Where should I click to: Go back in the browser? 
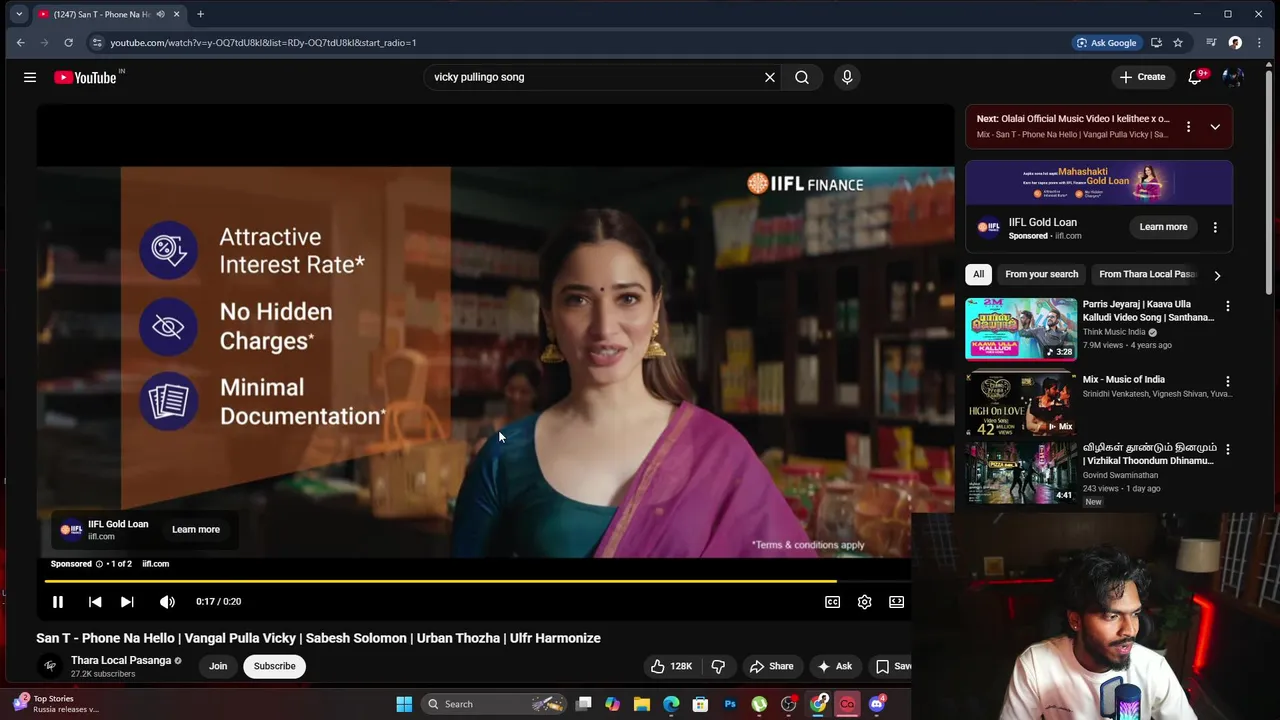point(20,42)
